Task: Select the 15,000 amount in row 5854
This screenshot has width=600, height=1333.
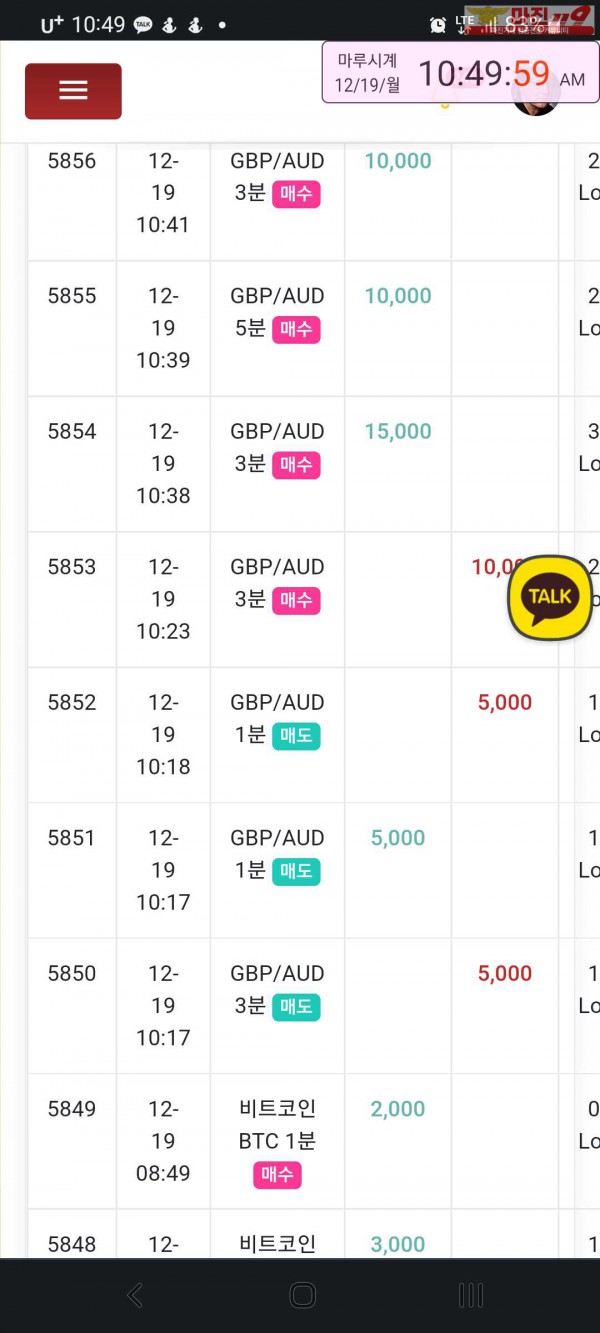Action: click(x=398, y=432)
